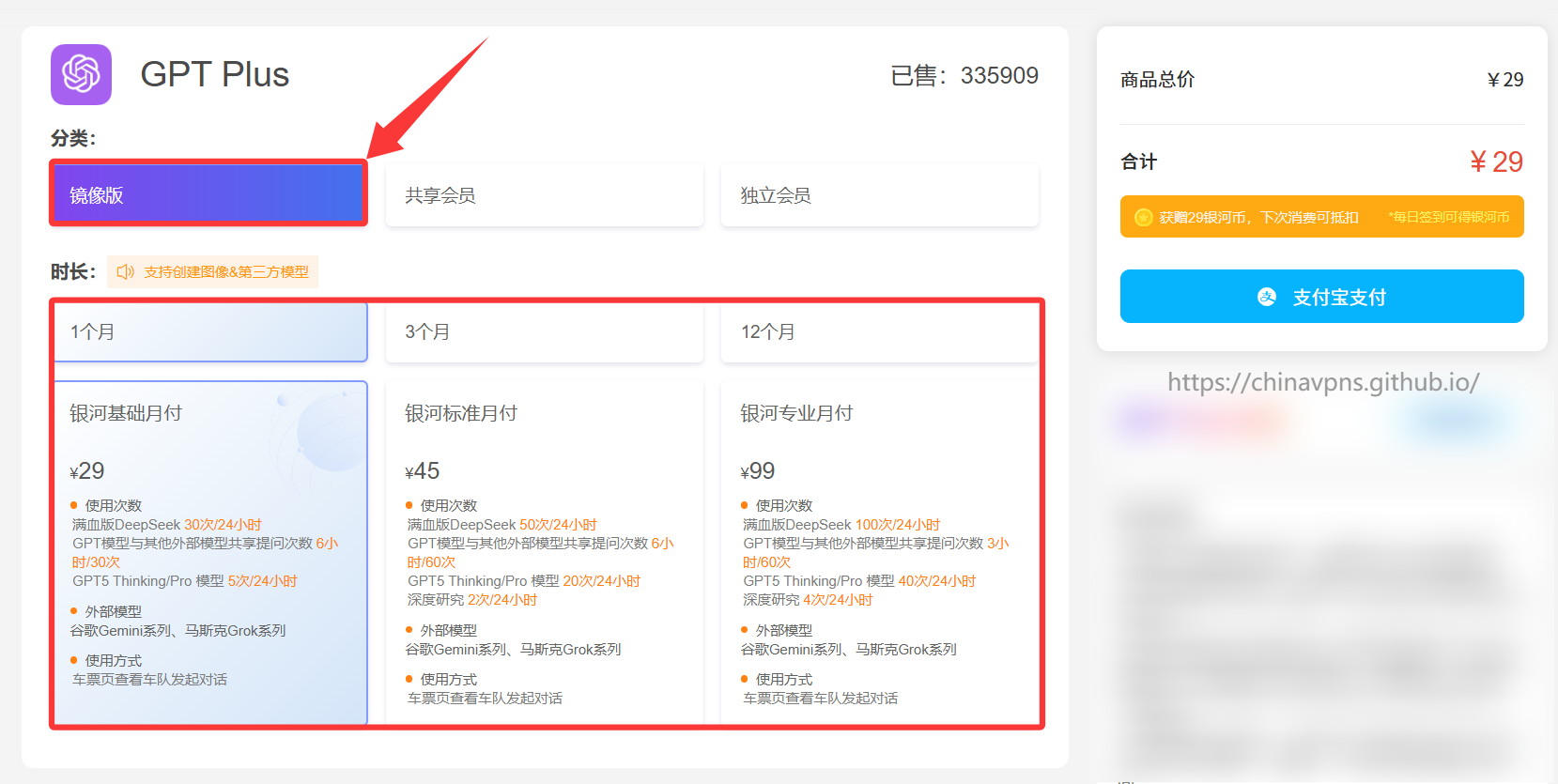Select the 银河专业月付 ¥99 plan card
The width and height of the screenshot is (1558, 784).
(880, 552)
